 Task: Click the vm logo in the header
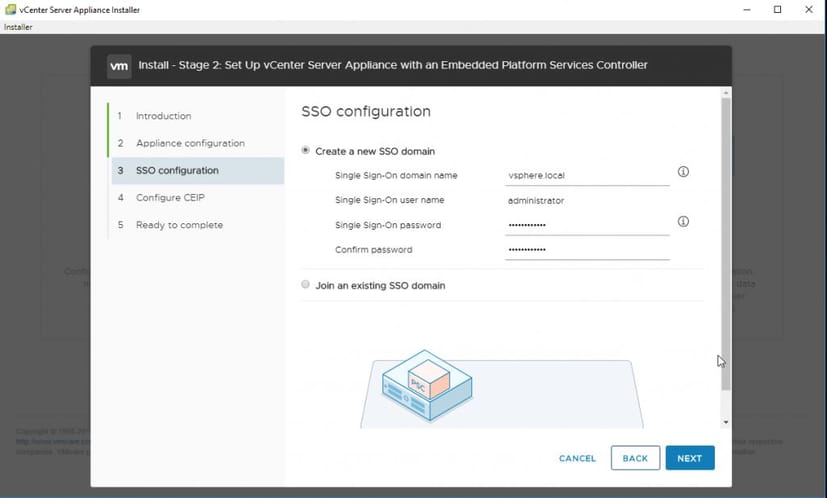[x=119, y=66]
